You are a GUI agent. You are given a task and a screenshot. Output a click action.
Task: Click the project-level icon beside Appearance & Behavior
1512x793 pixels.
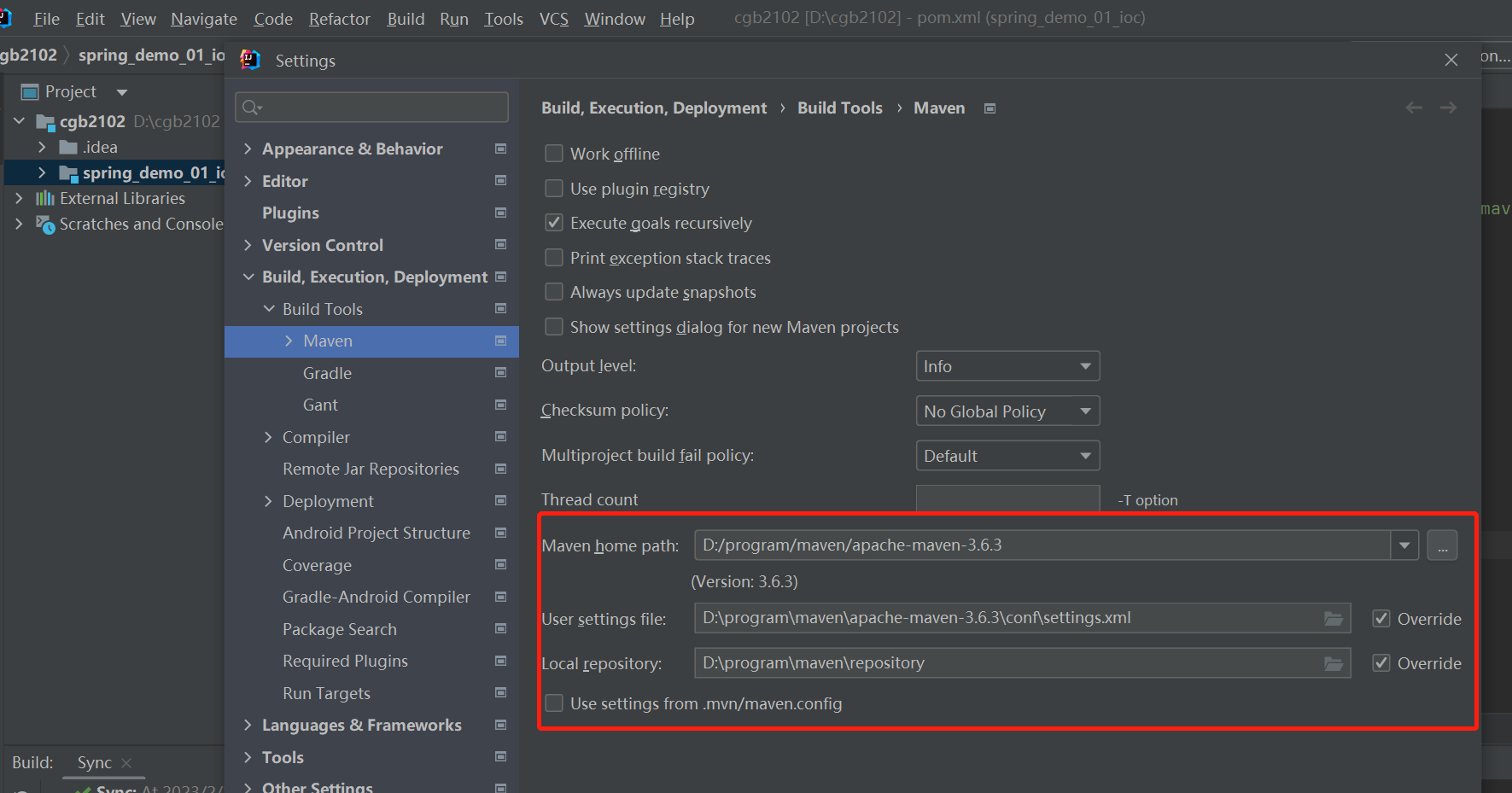500,149
